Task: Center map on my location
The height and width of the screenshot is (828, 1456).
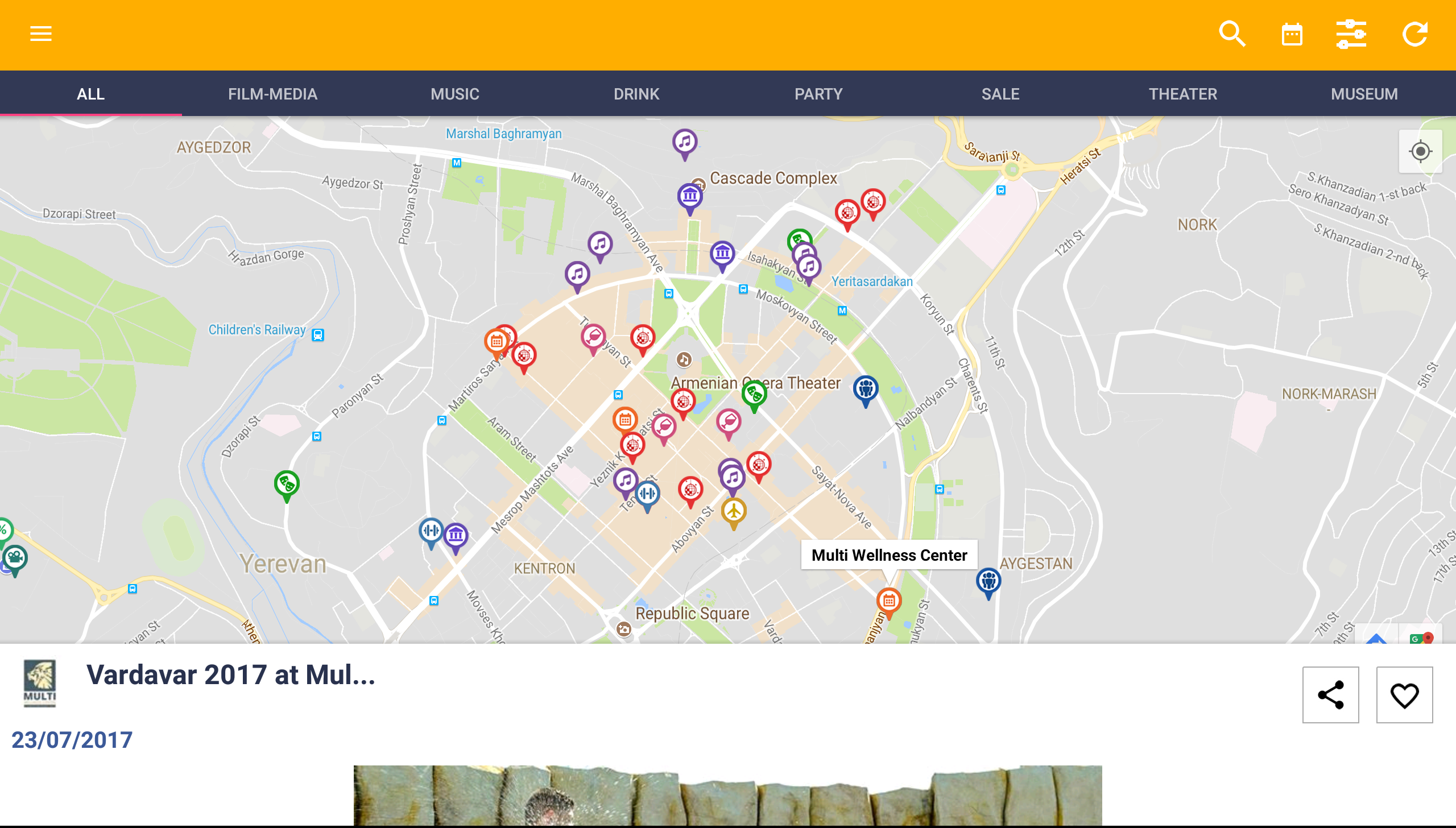Action: point(1420,151)
